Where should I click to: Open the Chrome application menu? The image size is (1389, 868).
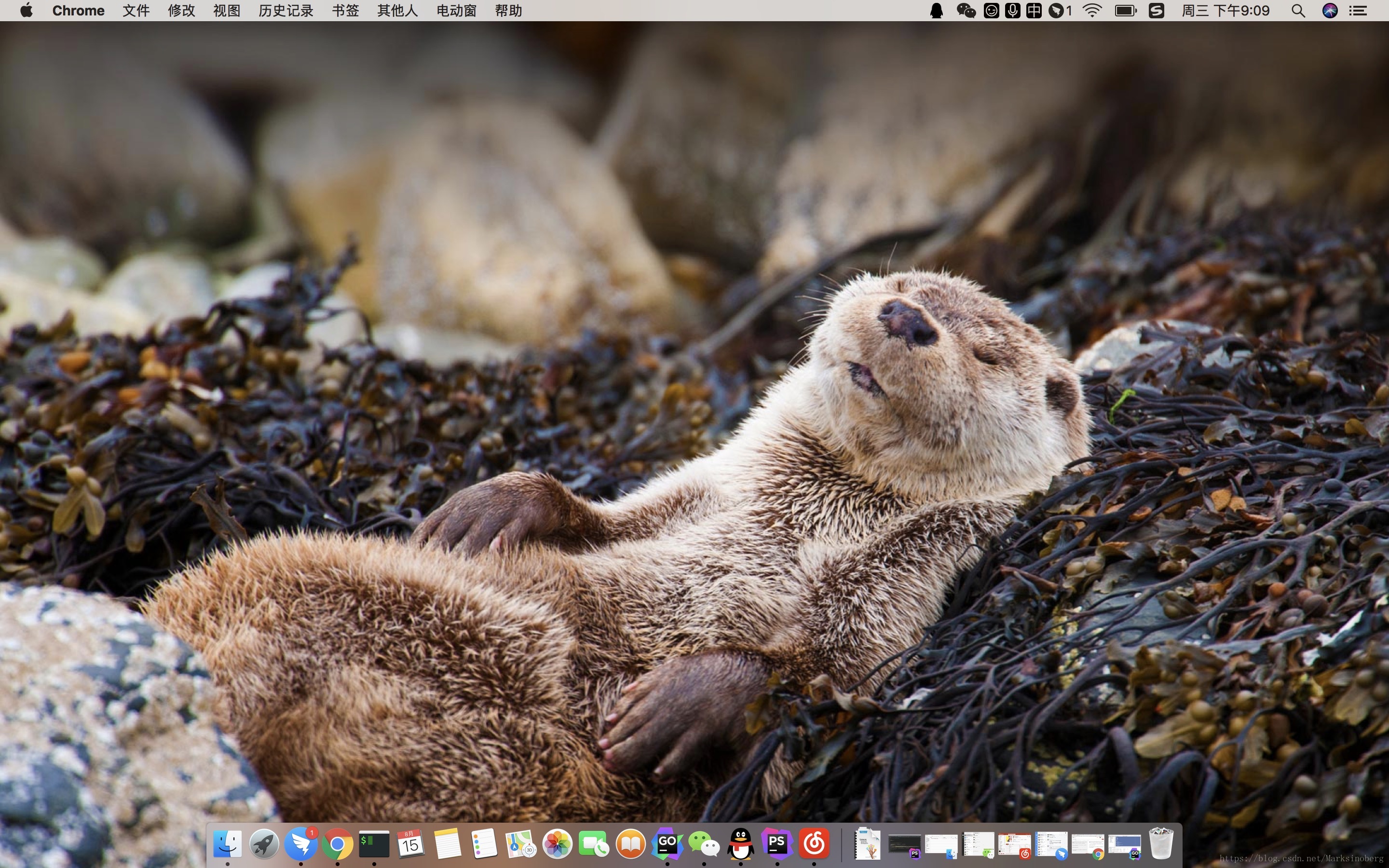(x=78, y=10)
